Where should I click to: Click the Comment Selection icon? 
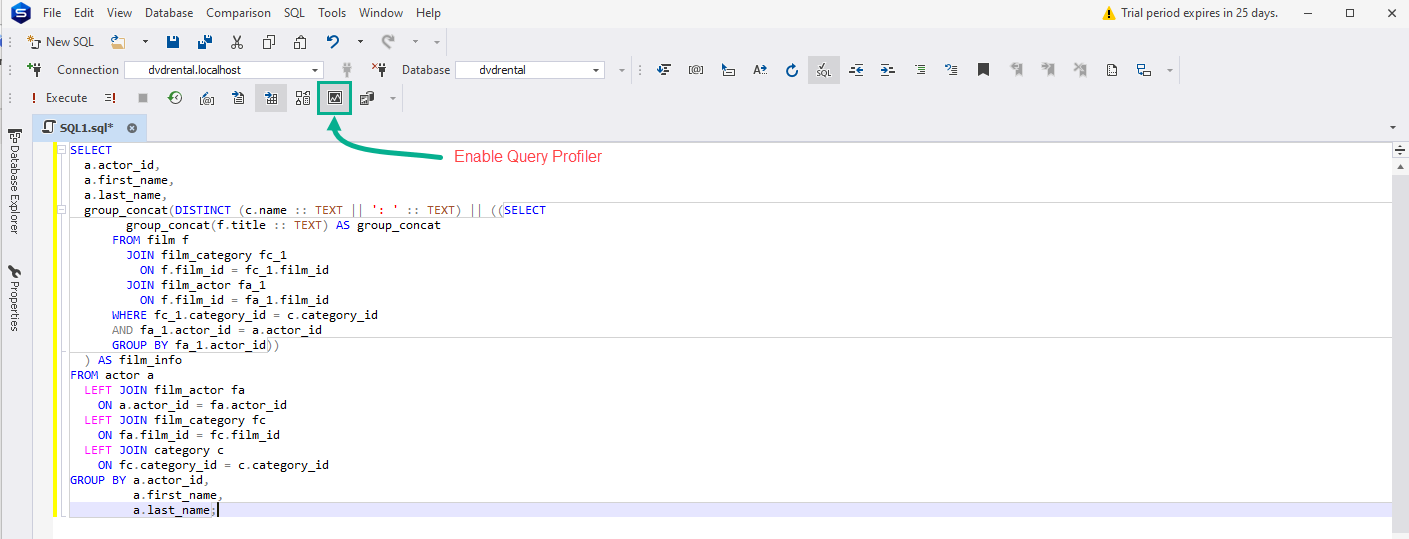[x=920, y=70]
